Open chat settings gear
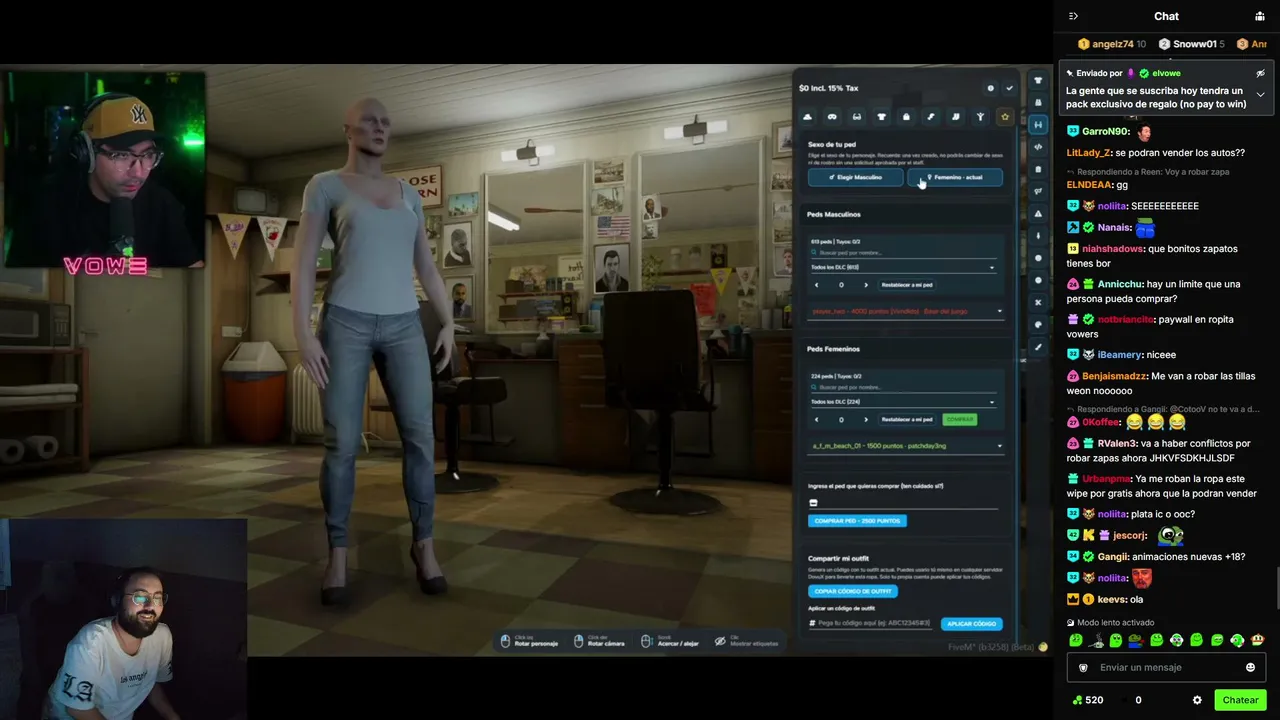1280x720 pixels. click(x=1197, y=700)
